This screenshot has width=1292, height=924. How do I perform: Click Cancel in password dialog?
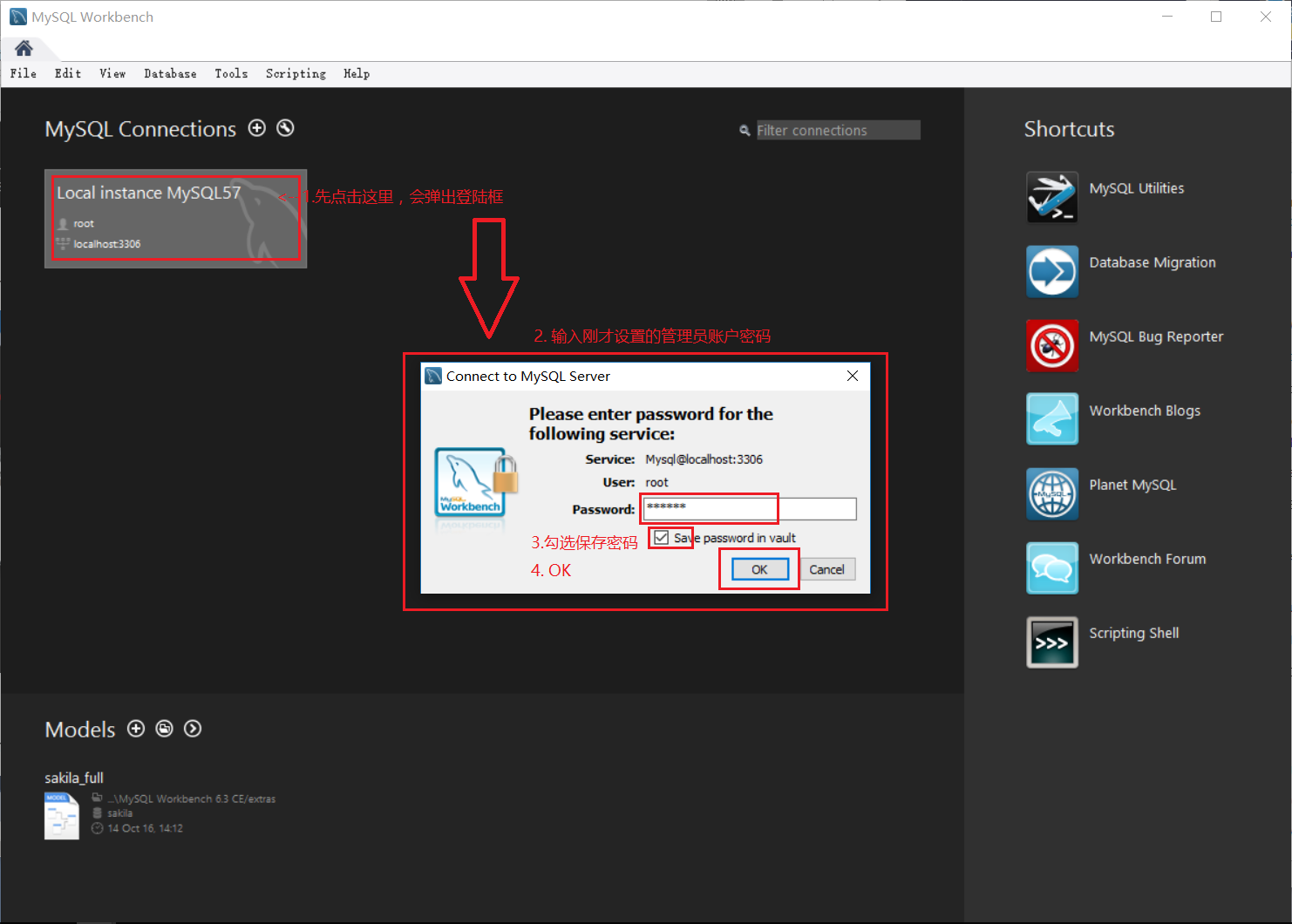[x=826, y=569]
